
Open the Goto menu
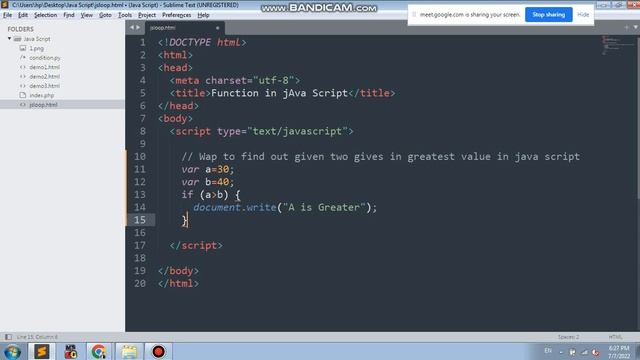105,15
